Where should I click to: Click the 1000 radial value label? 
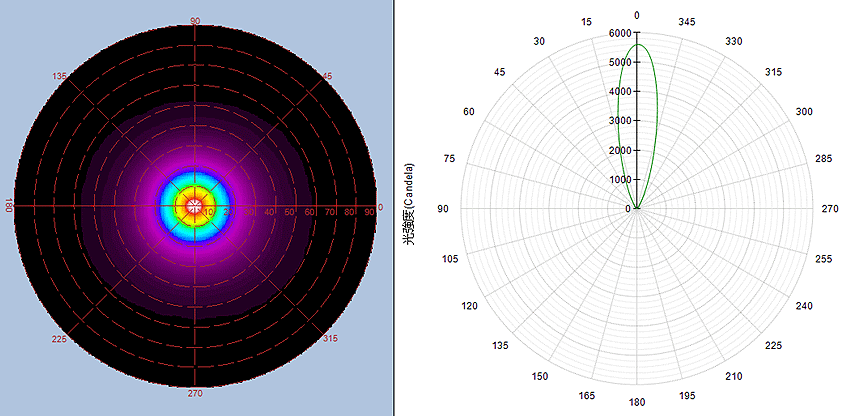[618, 180]
